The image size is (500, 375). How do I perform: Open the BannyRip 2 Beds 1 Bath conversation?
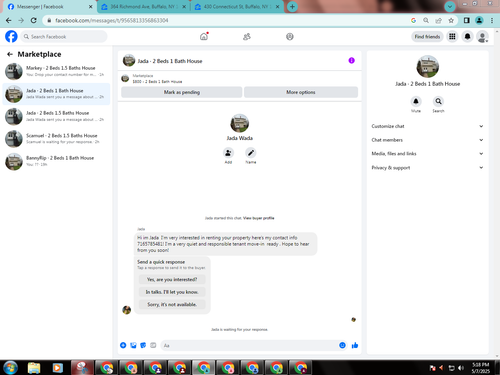pyautogui.click(x=56, y=161)
